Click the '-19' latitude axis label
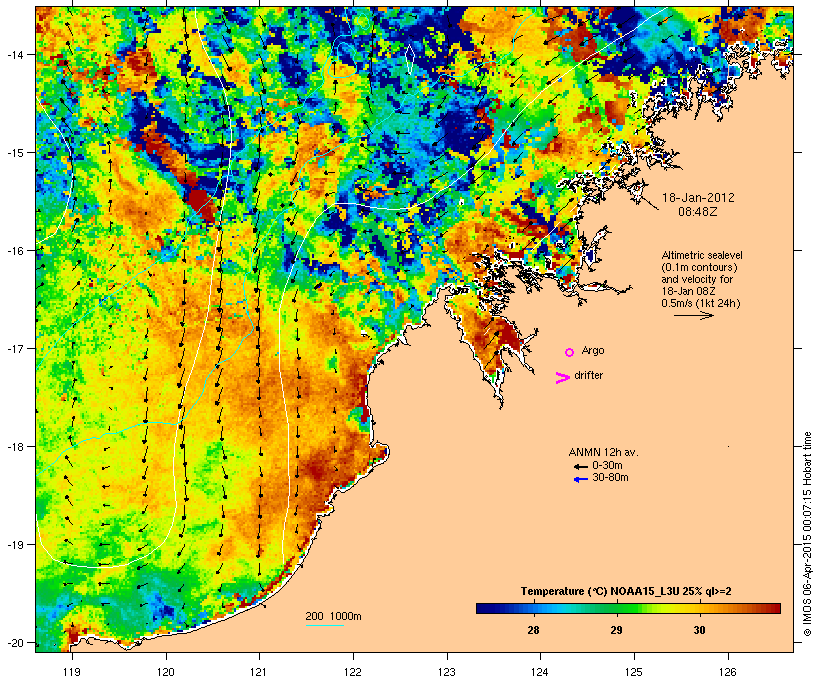820x680 pixels. tap(15, 545)
